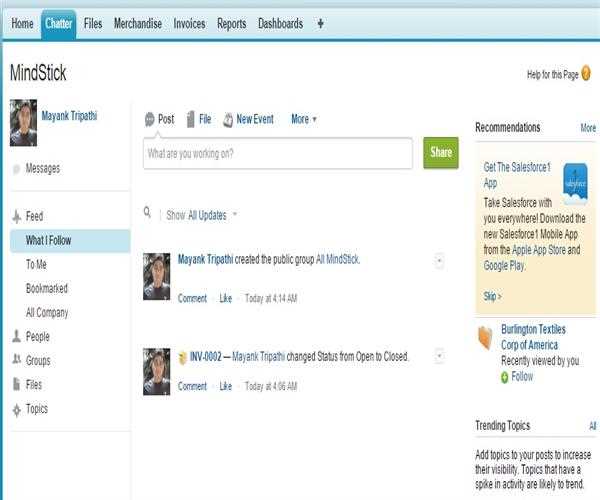Expand the More publisher dropdown
The width and height of the screenshot is (600, 500).
[304, 119]
